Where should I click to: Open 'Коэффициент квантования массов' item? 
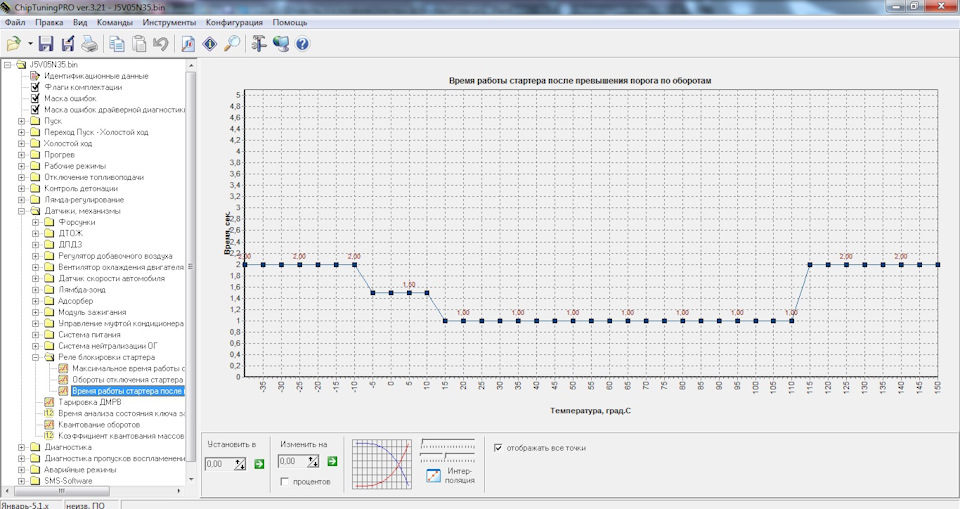[121, 436]
